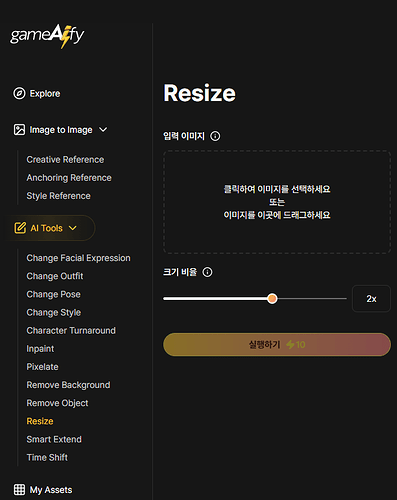Screen dimensions: 397x500
Task: Open Remove Object tool
Action: [x=57, y=403]
